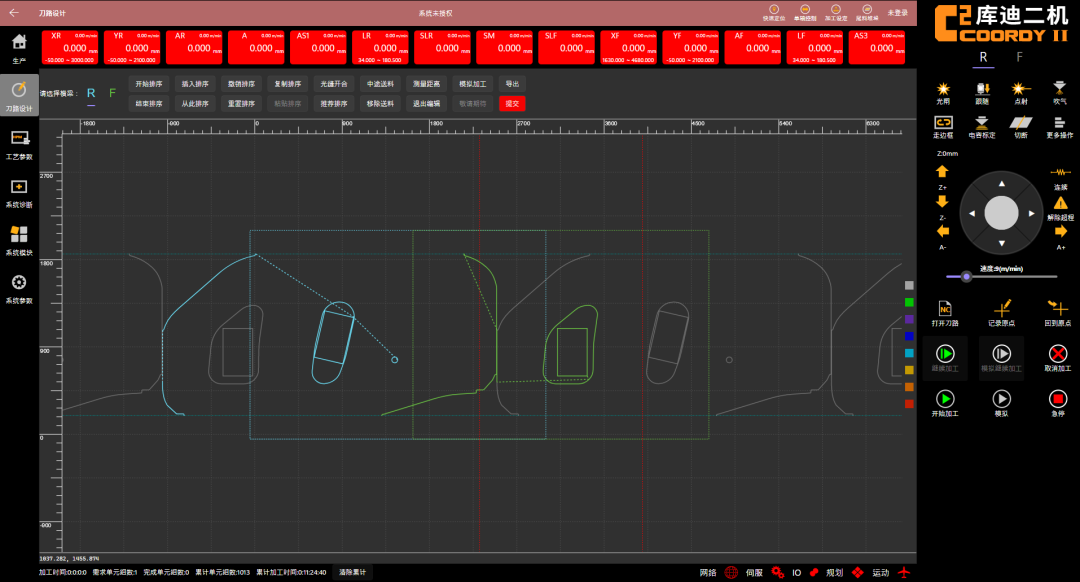Screen dimensions: 1080x582
Task: Click the 吹气 air blow icon
Action: pos(1060,89)
